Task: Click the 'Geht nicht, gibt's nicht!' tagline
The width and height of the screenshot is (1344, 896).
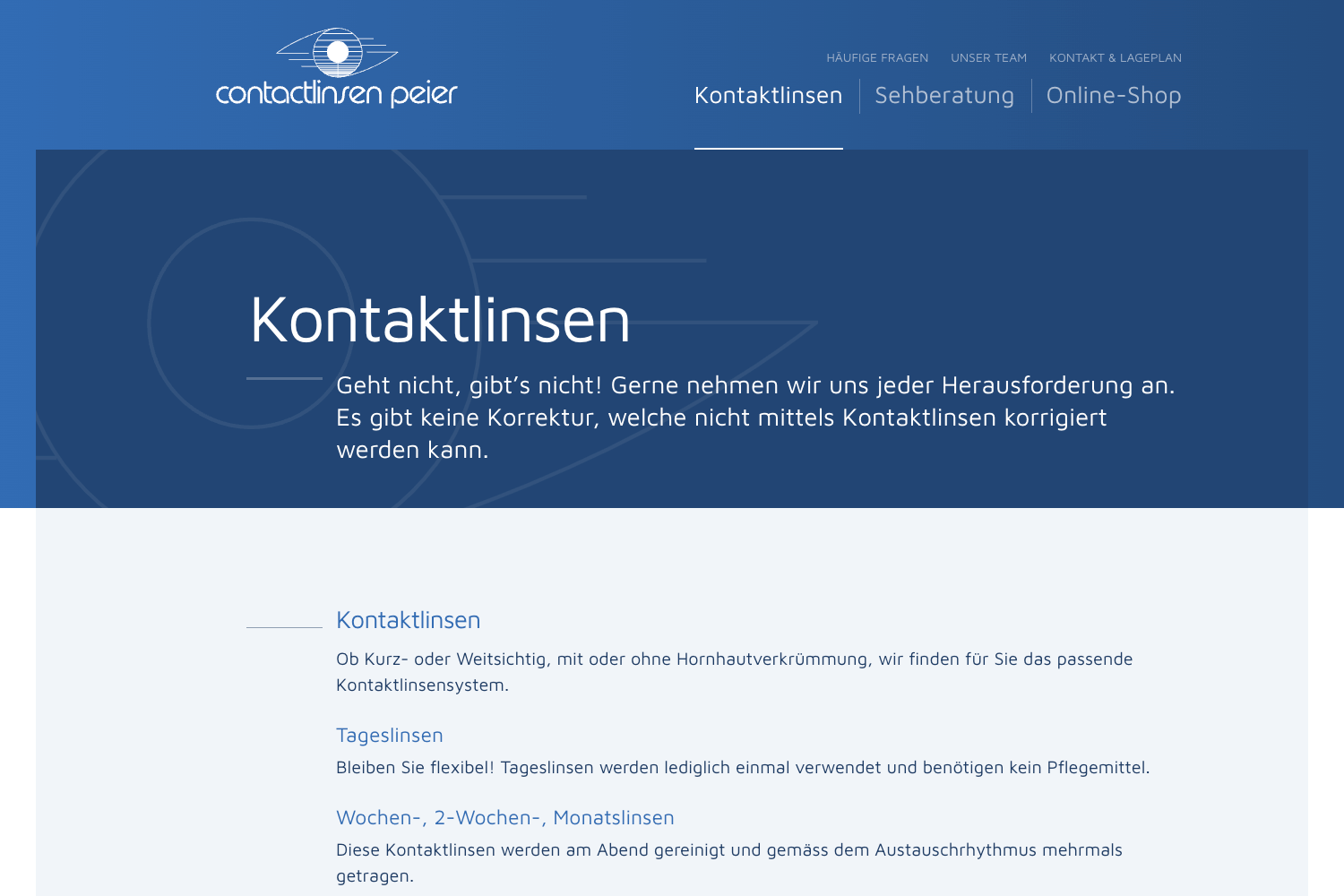Action: [754, 418]
